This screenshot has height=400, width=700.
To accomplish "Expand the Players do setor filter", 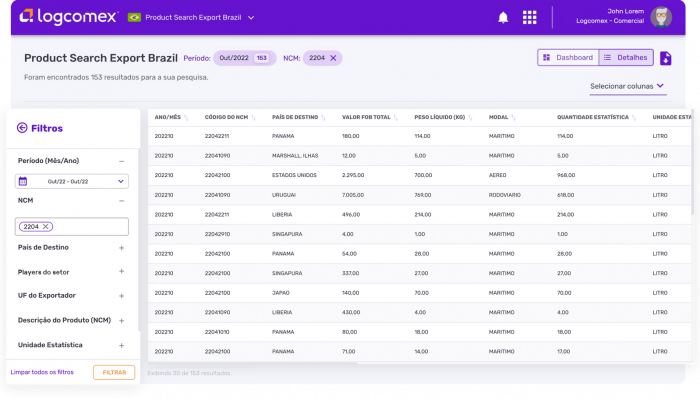I will point(121,271).
